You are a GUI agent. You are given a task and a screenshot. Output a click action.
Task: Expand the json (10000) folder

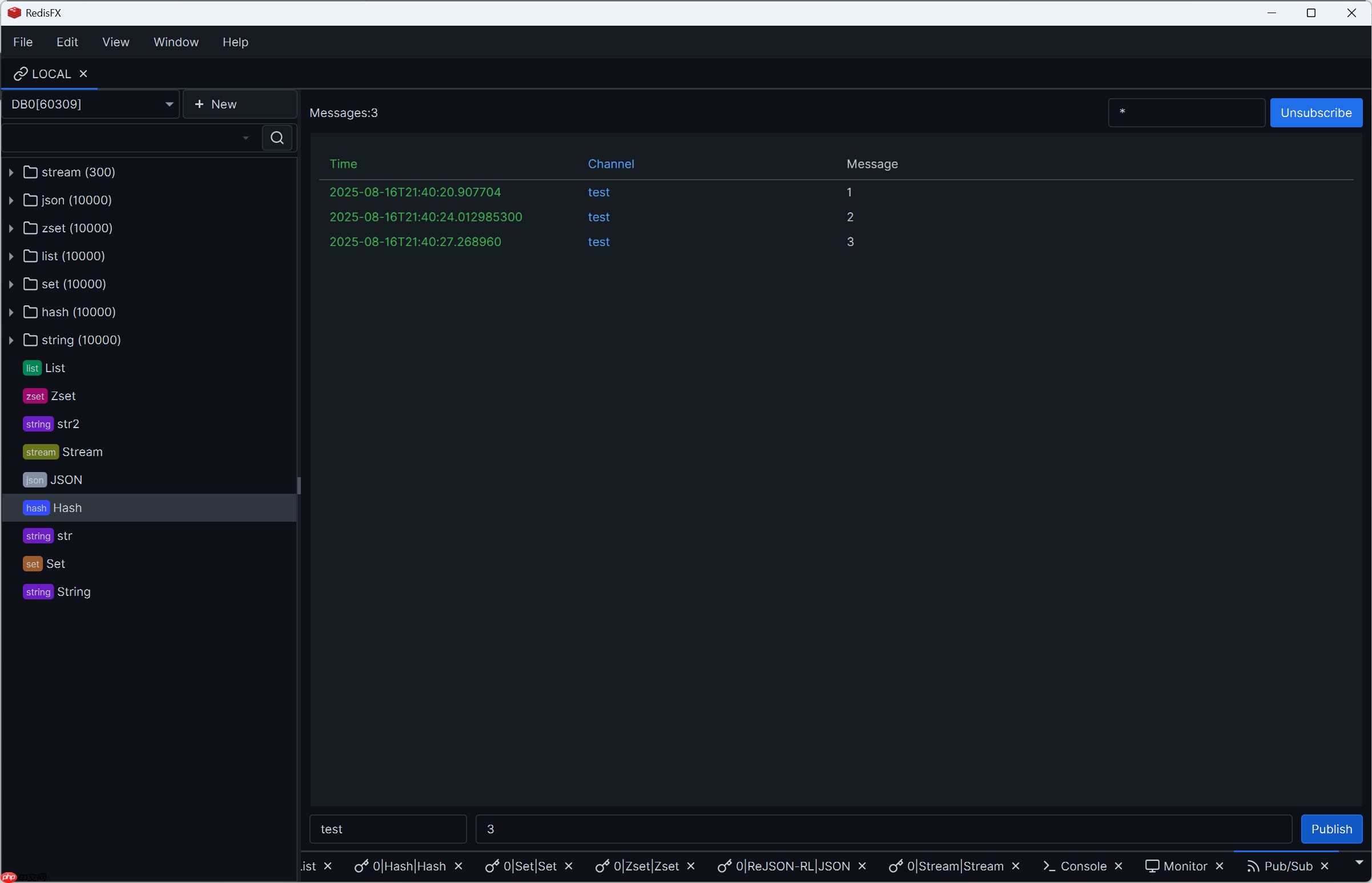(10, 200)
